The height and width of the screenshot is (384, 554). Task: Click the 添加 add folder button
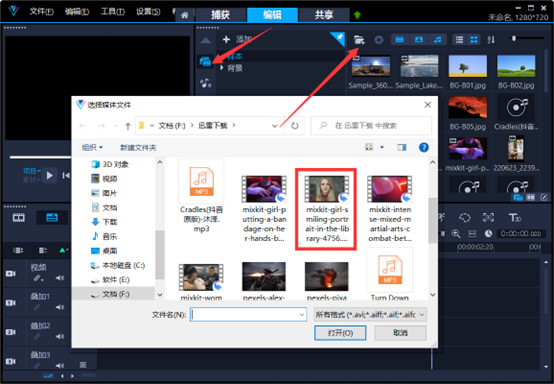point(237,39)
